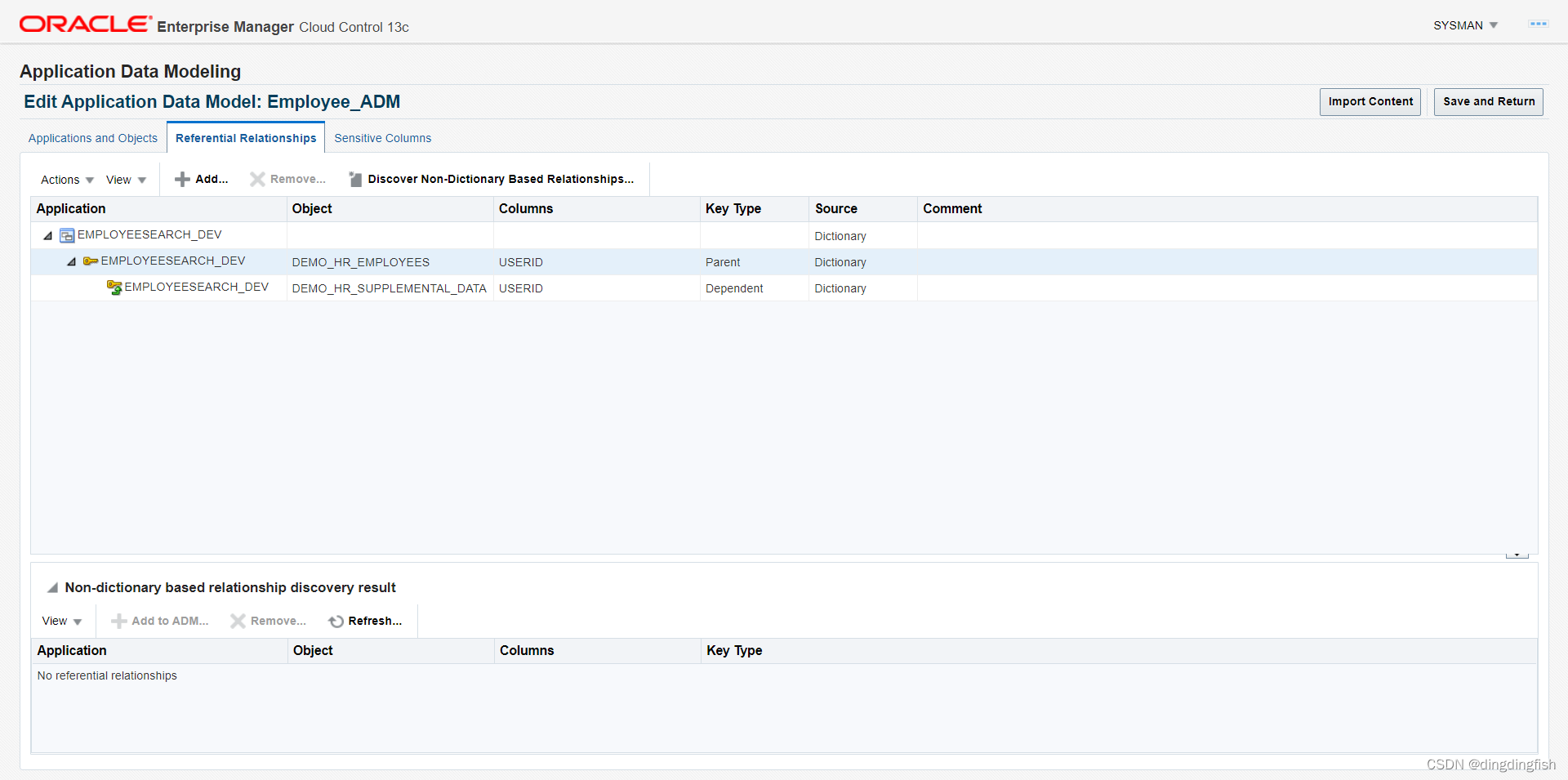Click the X icon beside upper Remove
The height and width of the screenshot is (780, 1568).
[257, 179]
